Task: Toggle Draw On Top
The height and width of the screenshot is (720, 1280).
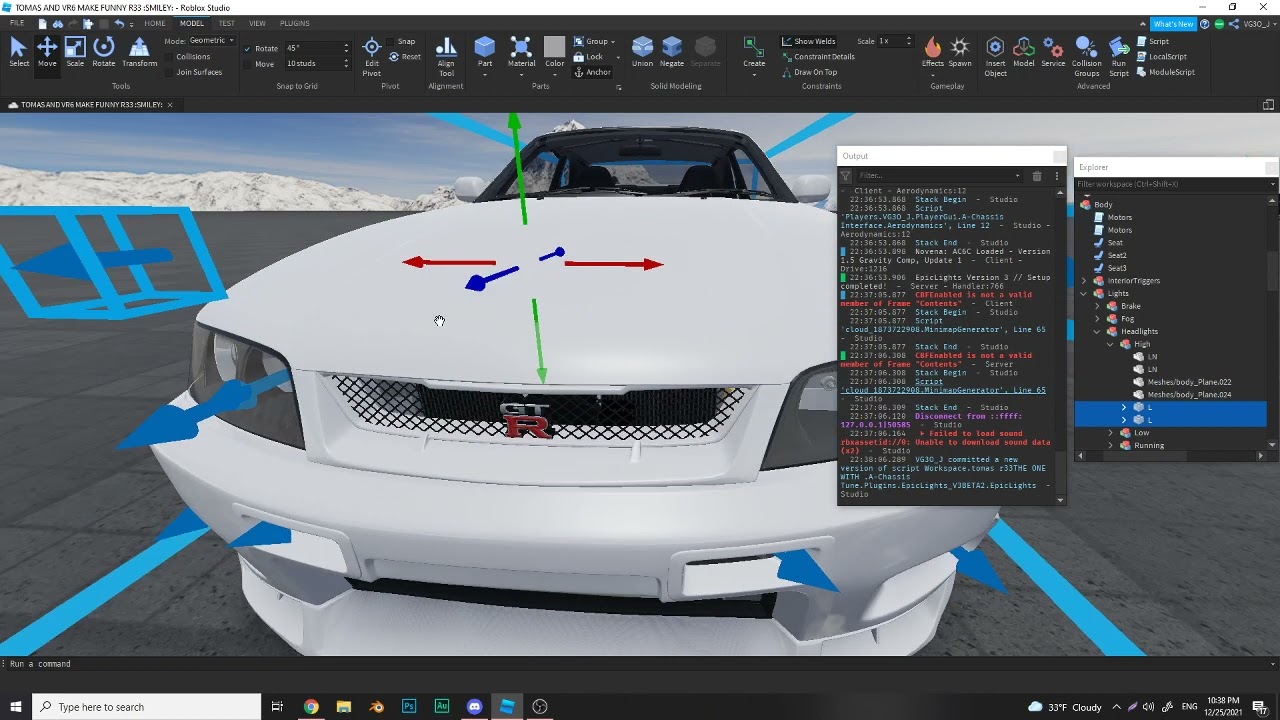Action: click(x=809, y=72)
